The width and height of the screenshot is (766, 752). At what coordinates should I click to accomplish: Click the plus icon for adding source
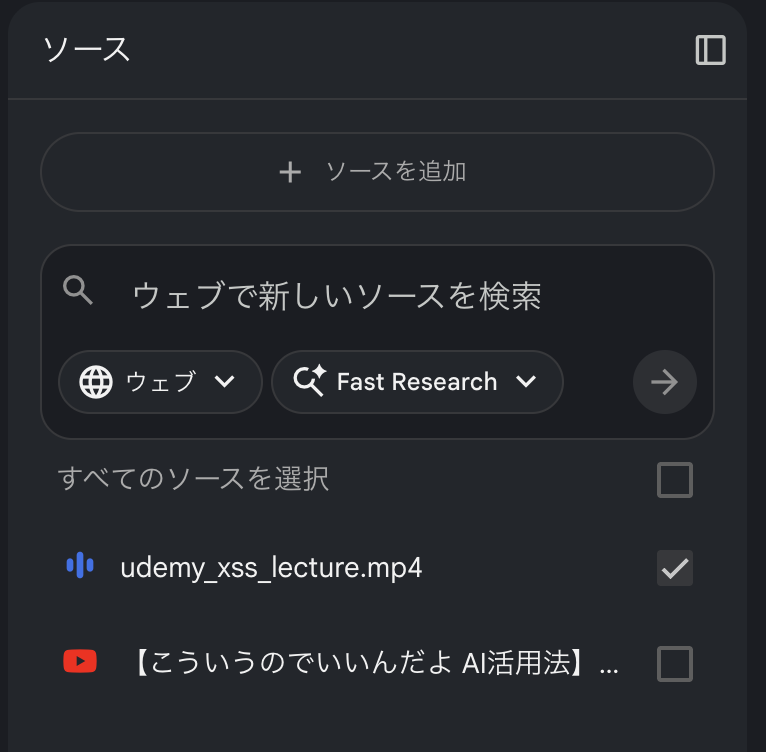pyautogui.click(x=290, y=172)
